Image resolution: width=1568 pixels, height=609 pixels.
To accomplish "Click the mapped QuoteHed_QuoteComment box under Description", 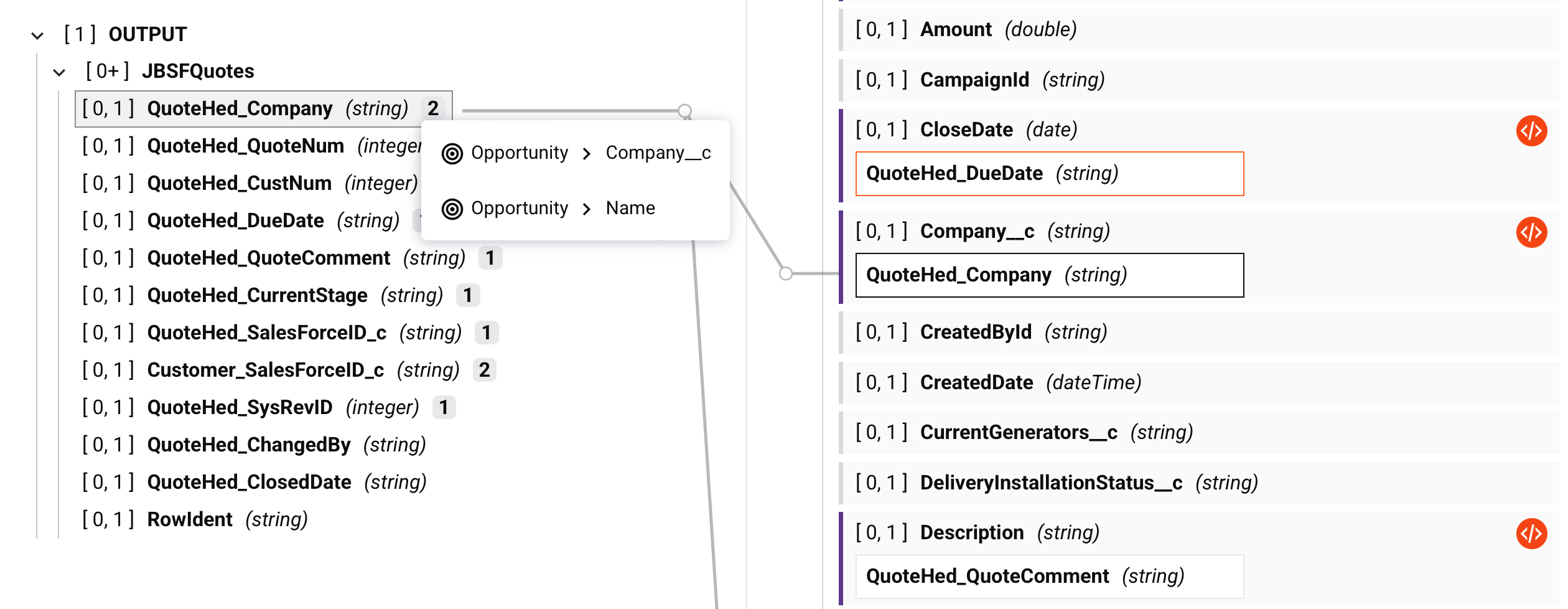I will [x=1049, y=577].
